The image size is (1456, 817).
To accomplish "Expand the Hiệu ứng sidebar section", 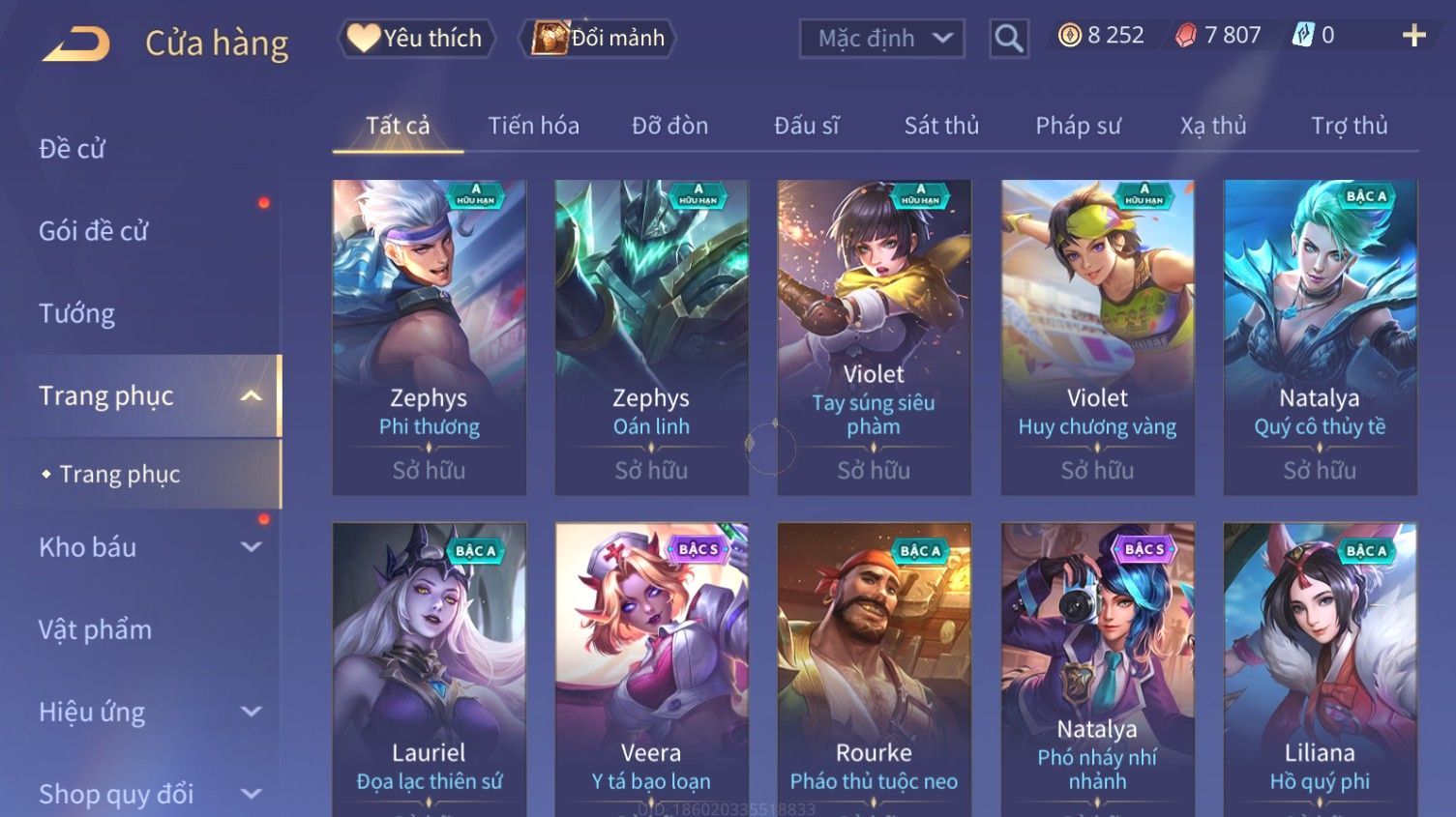I will coord(251,712).
